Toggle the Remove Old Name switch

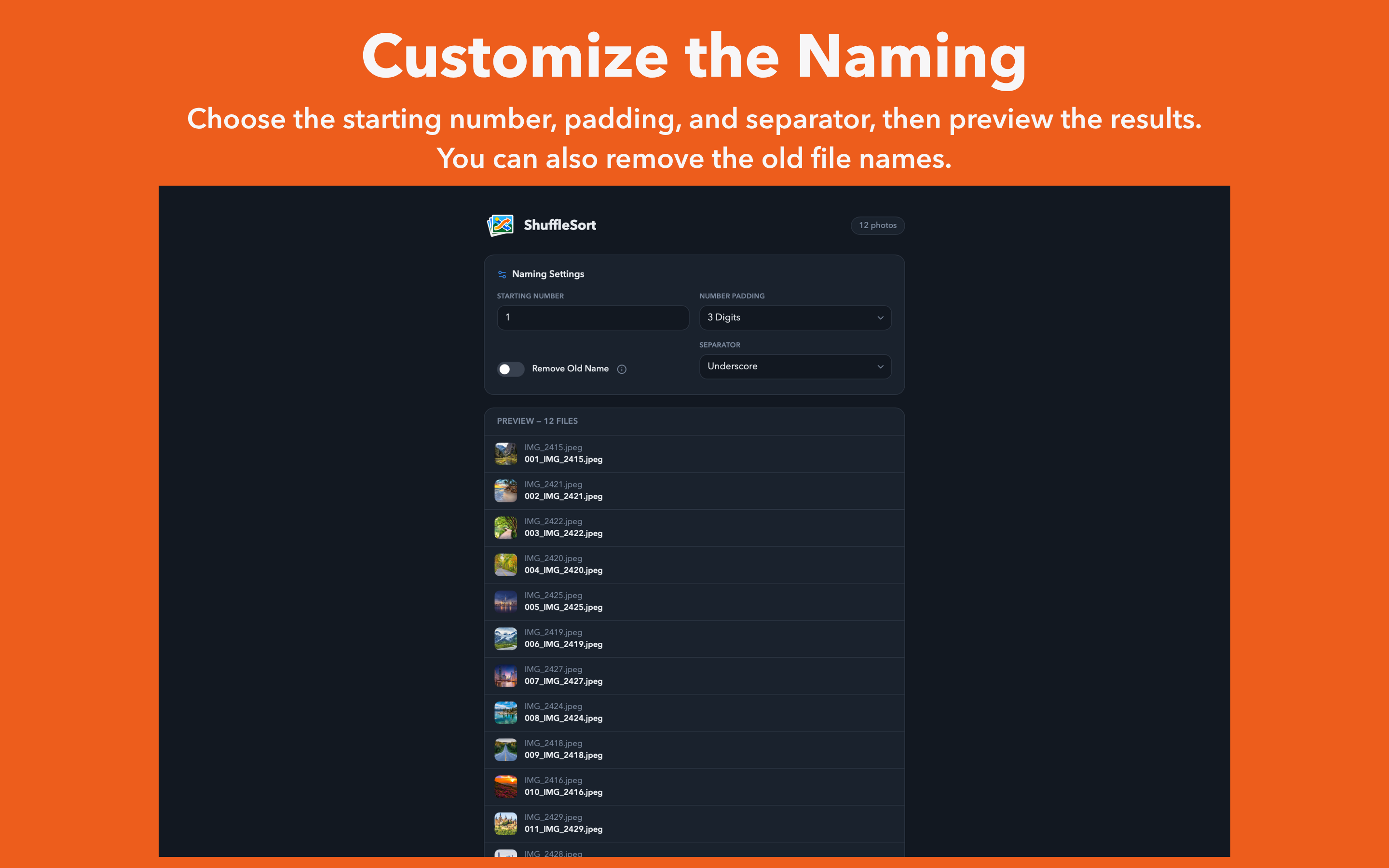click(510, 369)
